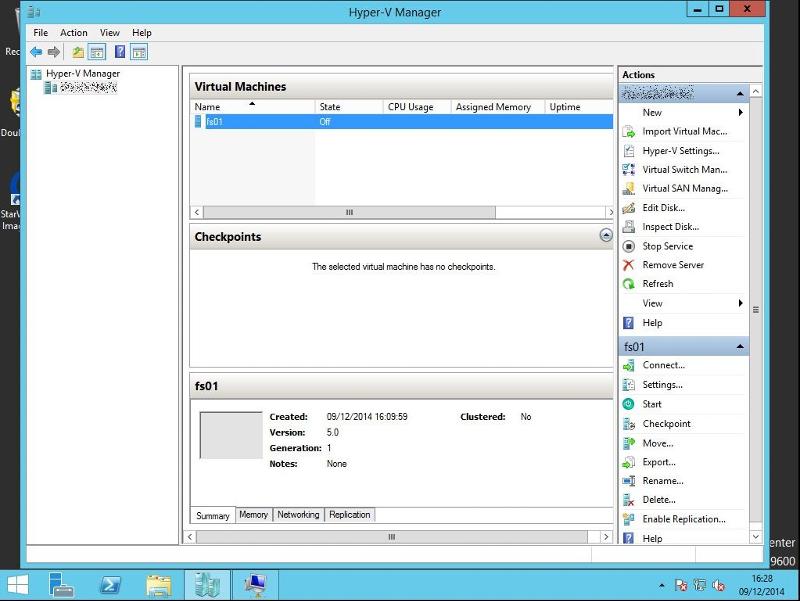Click the Inspect Disk icon
This screenshot has width=800, height=601.
(629, 227)
